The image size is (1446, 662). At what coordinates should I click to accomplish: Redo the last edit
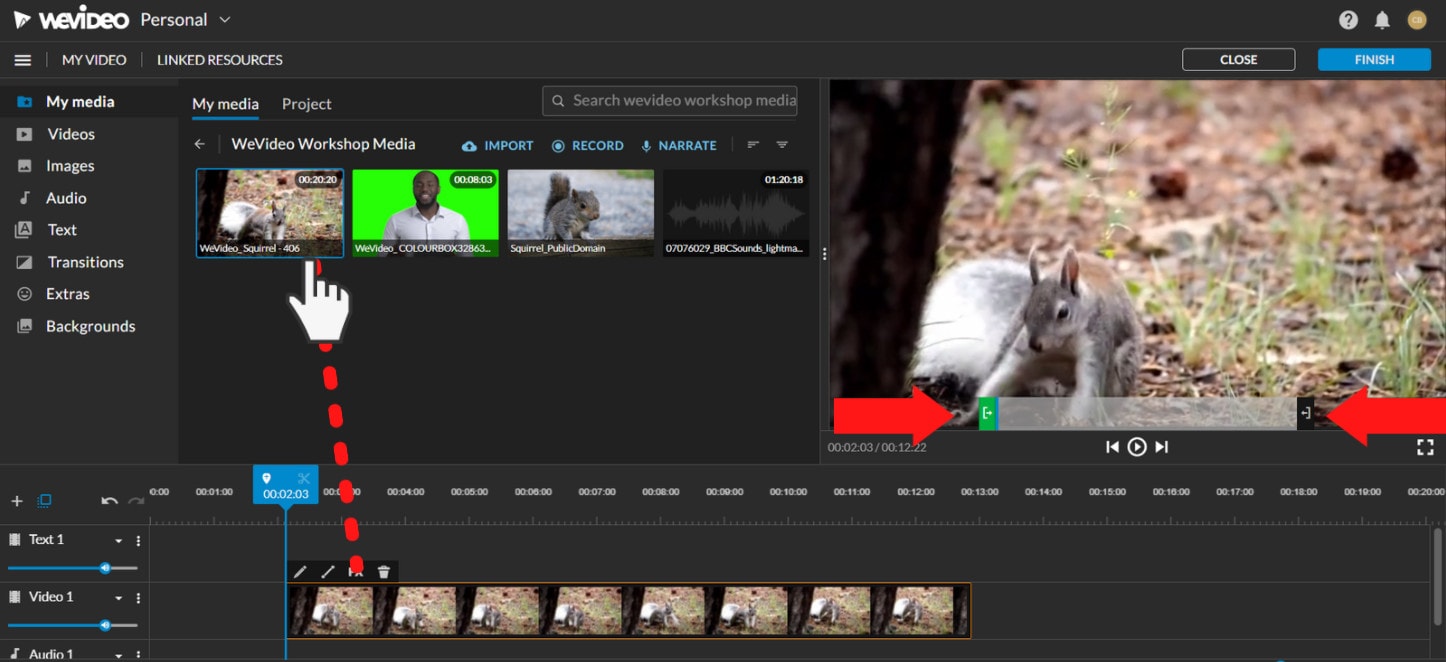(136, 501)
